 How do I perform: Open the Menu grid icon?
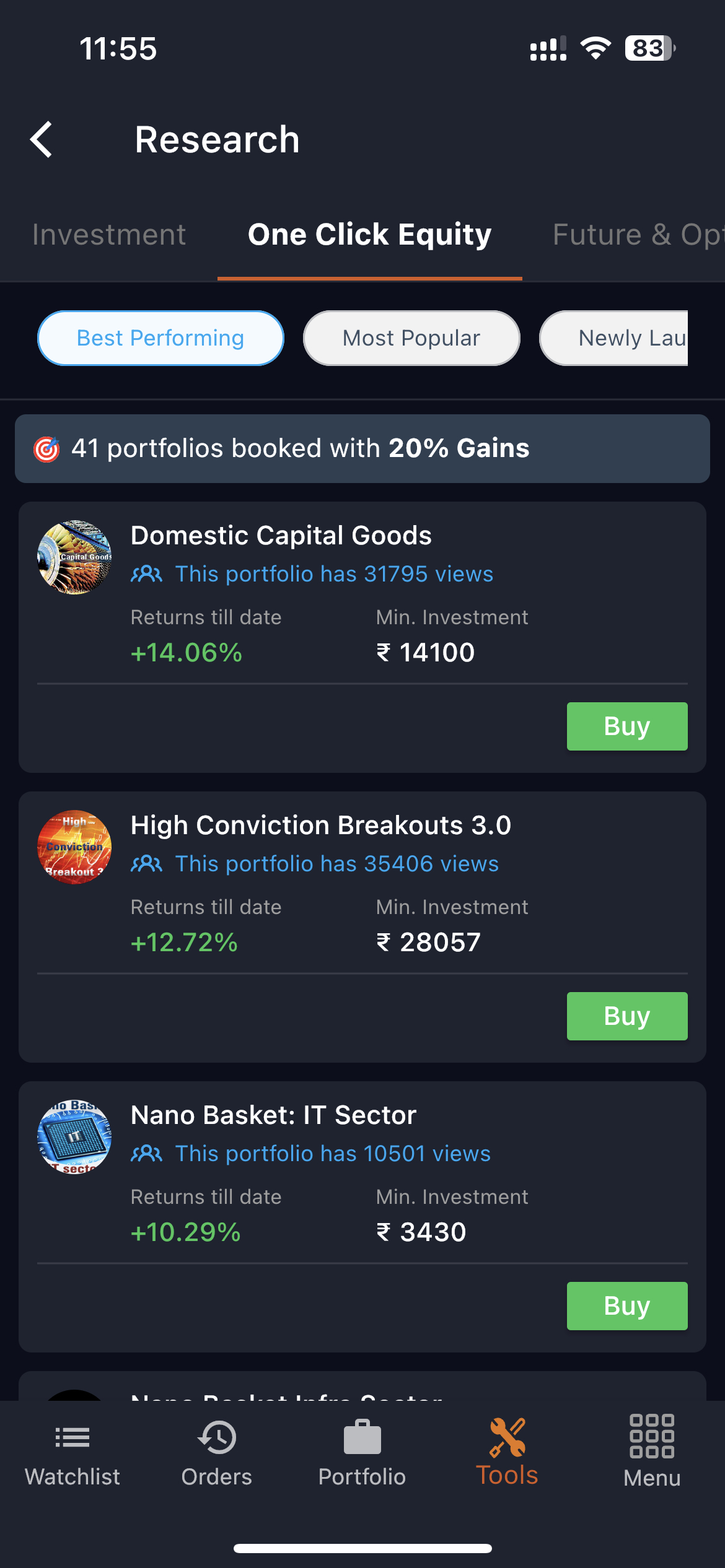pos(652,1436)
